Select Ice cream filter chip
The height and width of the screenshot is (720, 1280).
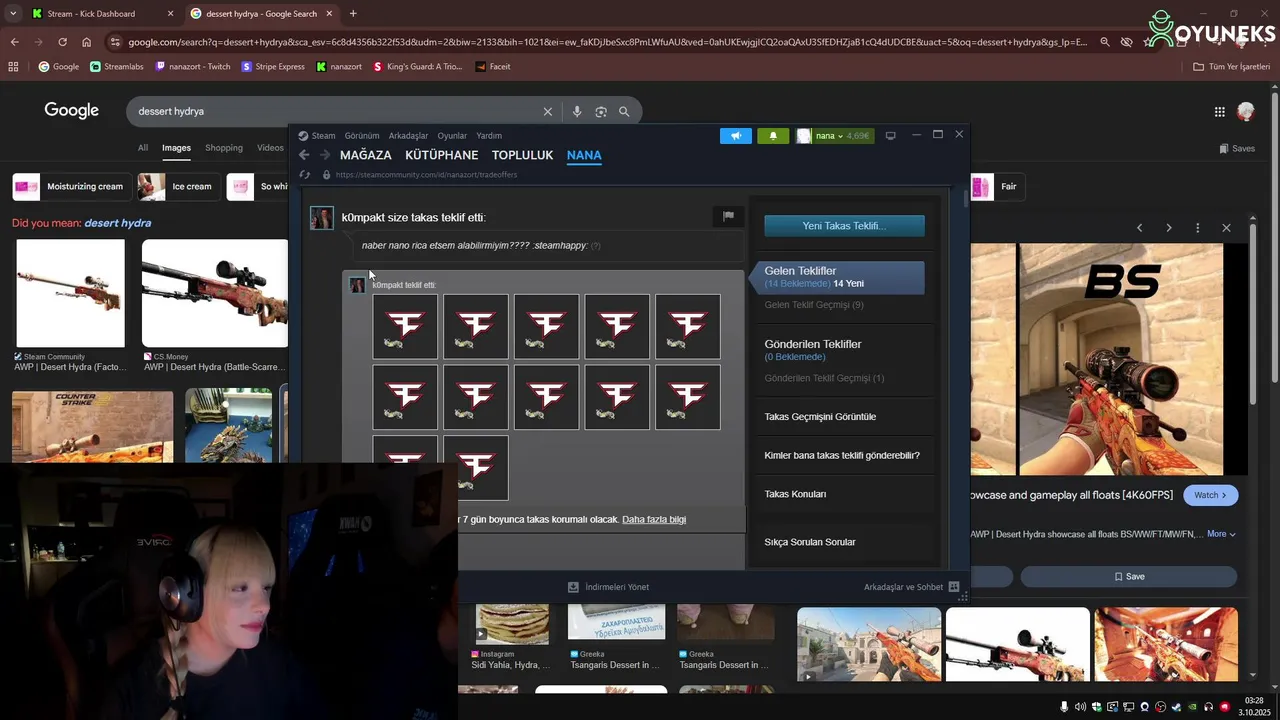[179, 187]
